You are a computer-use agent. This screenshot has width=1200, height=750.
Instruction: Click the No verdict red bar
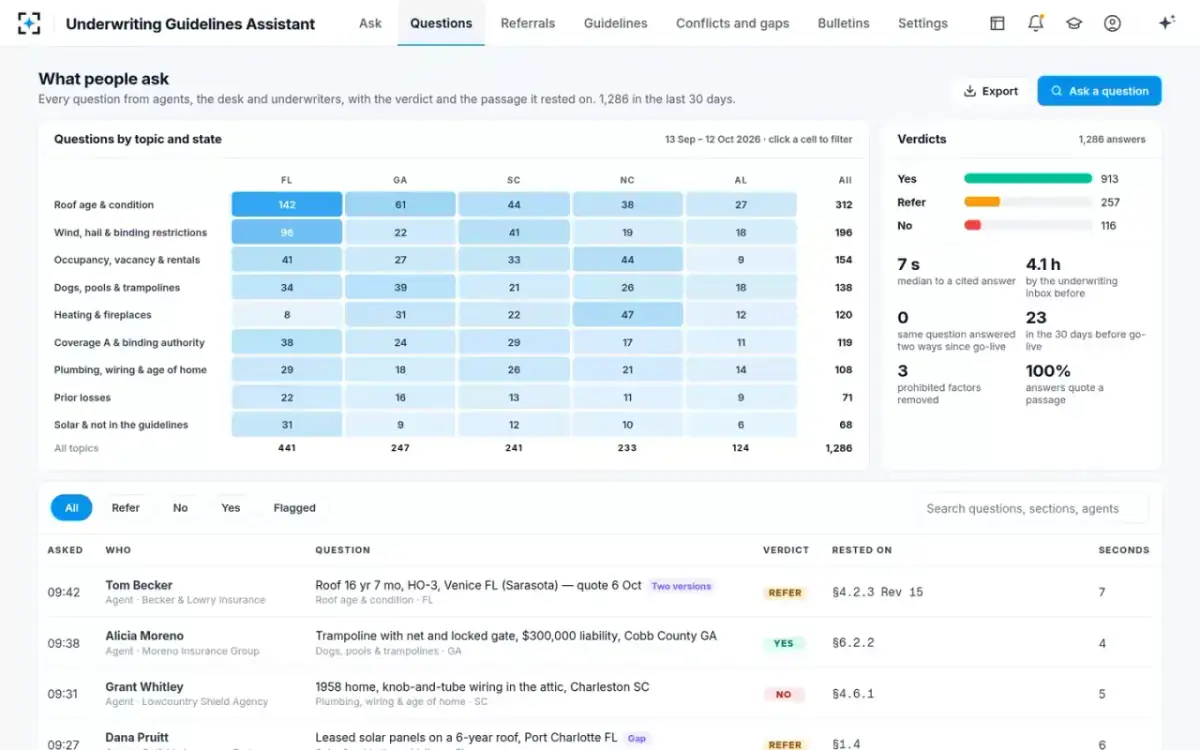[x=972, y=225]
